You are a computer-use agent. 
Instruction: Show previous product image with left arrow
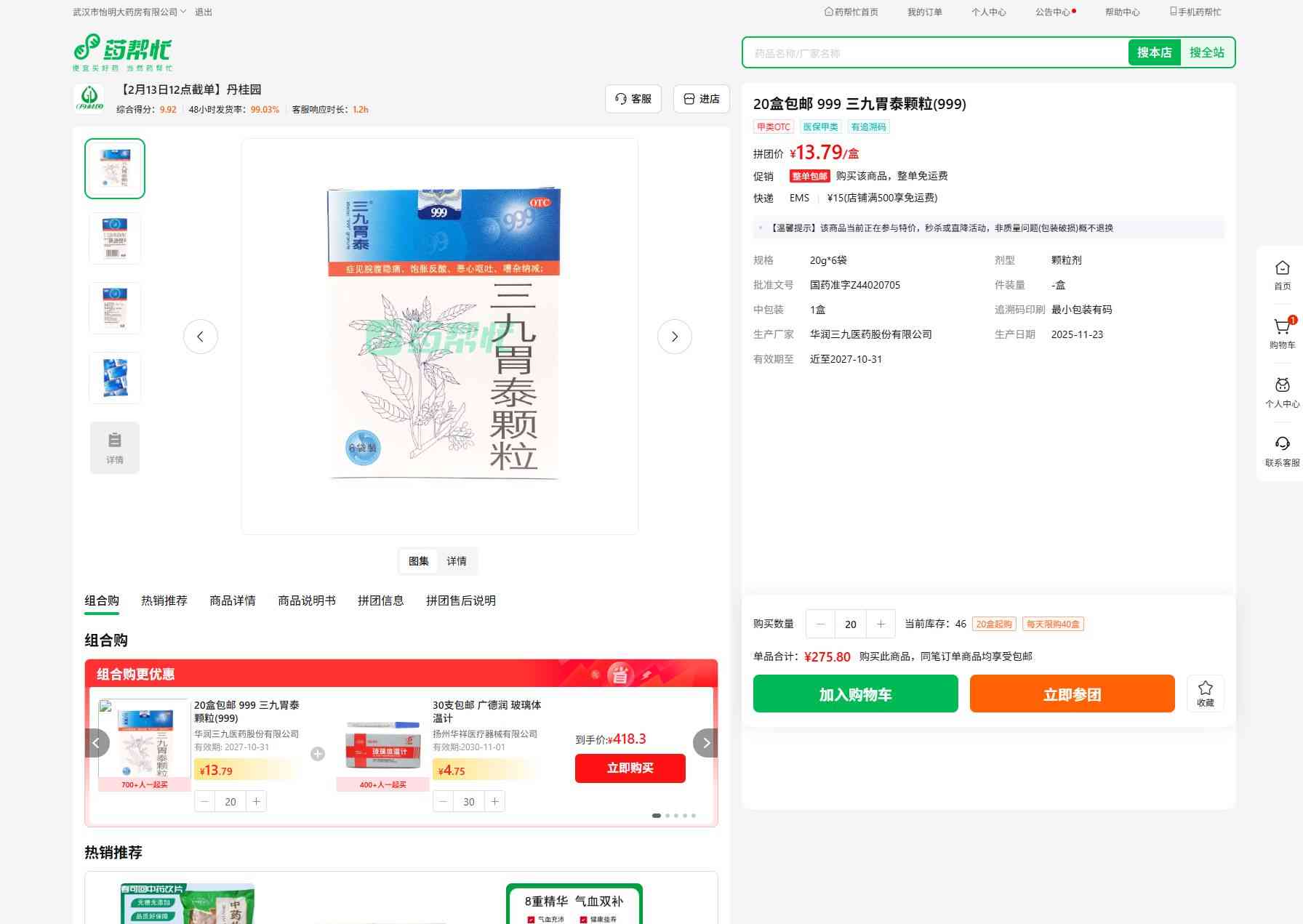(201, 337)
